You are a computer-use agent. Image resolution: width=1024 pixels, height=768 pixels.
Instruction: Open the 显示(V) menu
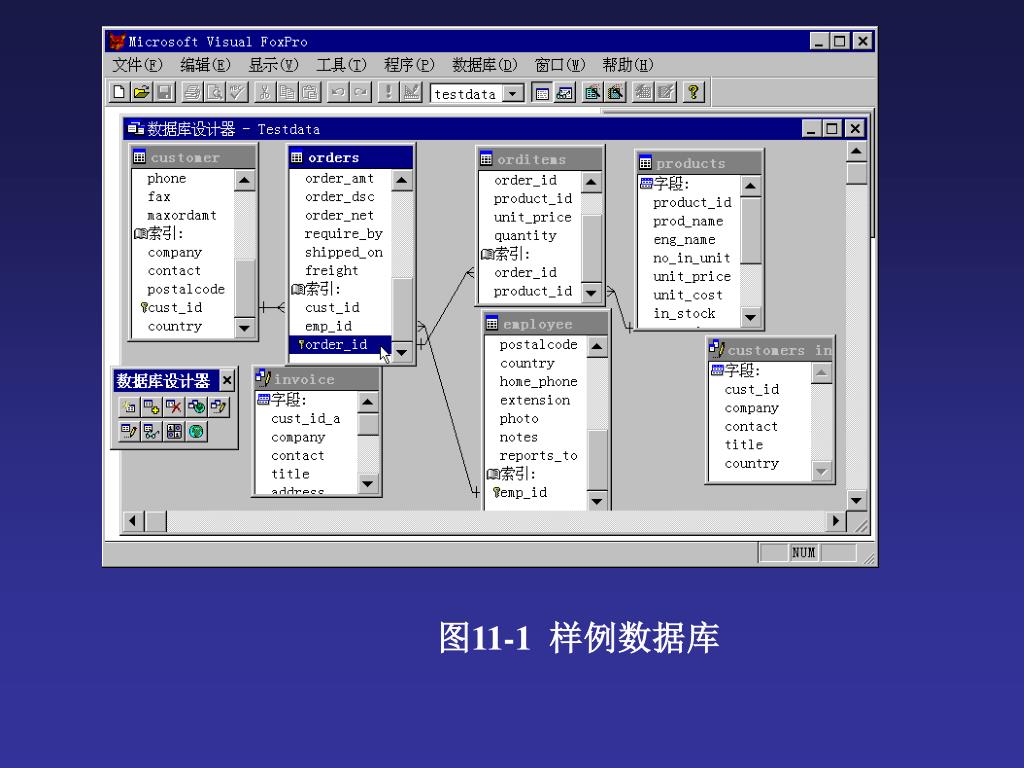click(x=273, y=65)
